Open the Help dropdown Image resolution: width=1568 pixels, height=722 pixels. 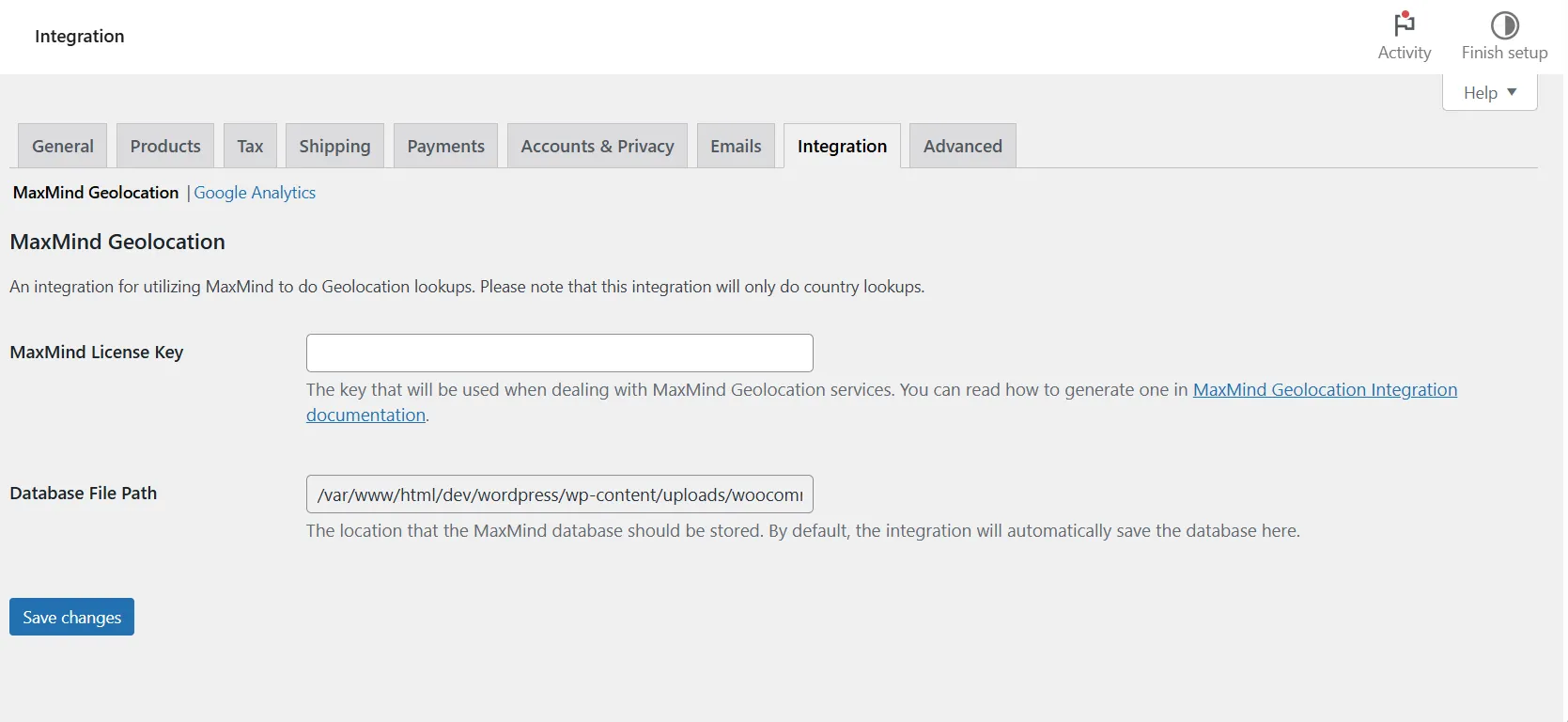1481,92
